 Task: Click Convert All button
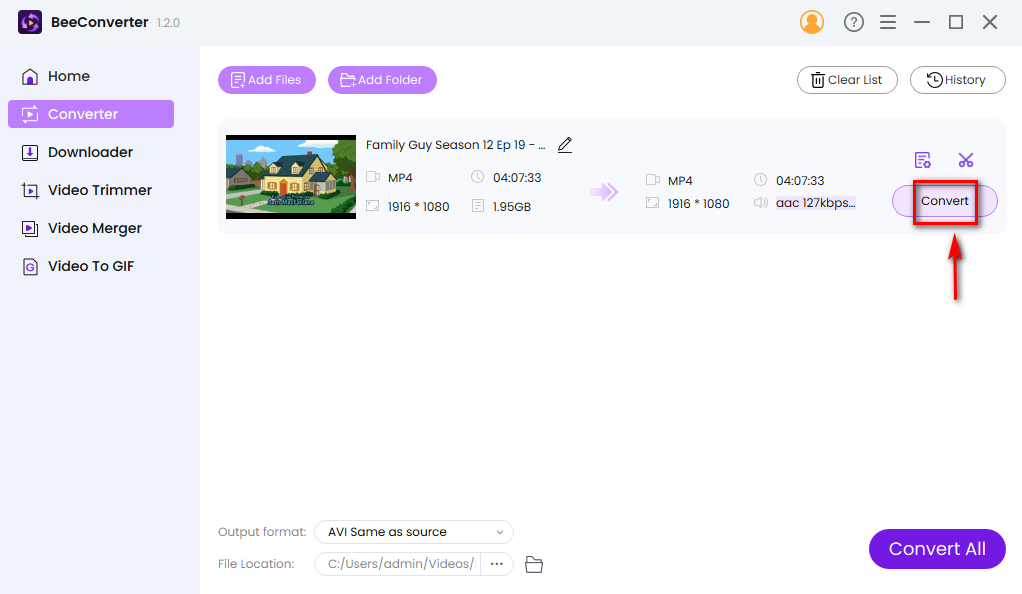click(x=937, y=549)
